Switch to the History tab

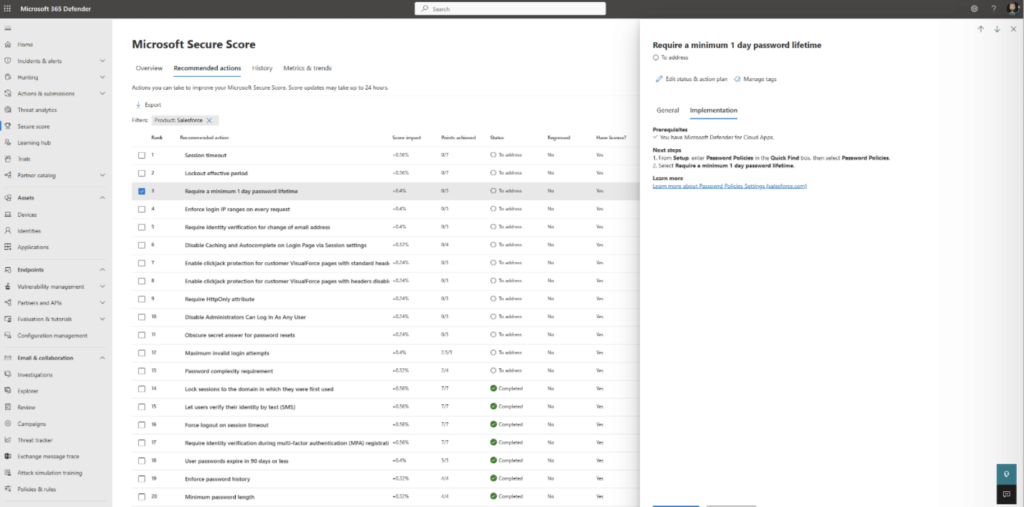coord(262,68)
